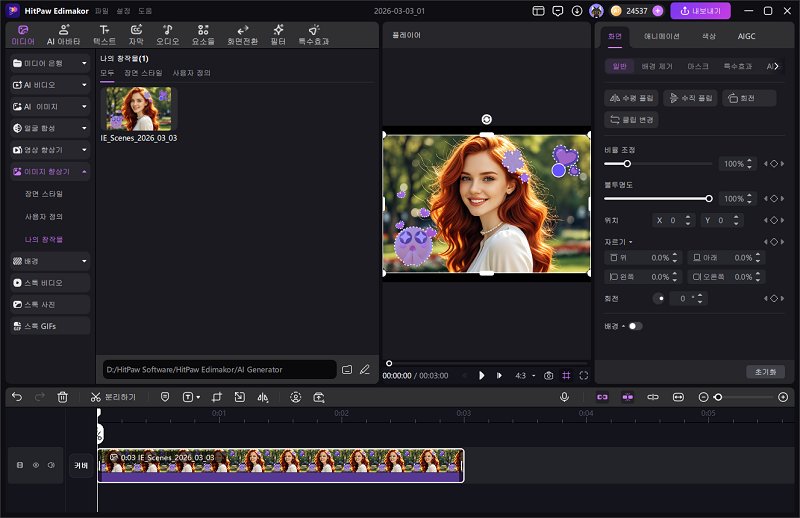Click the pencil edit icon beside path field

[x=365, y=369]
